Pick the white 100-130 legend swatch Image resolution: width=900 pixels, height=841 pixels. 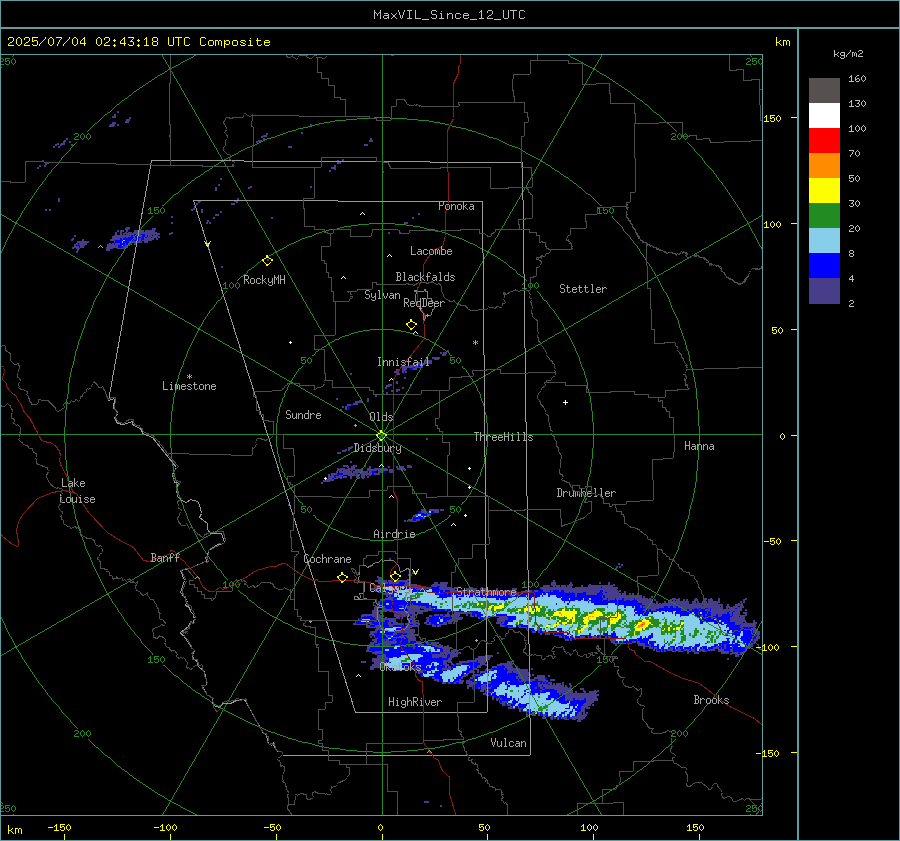point(824,116)
